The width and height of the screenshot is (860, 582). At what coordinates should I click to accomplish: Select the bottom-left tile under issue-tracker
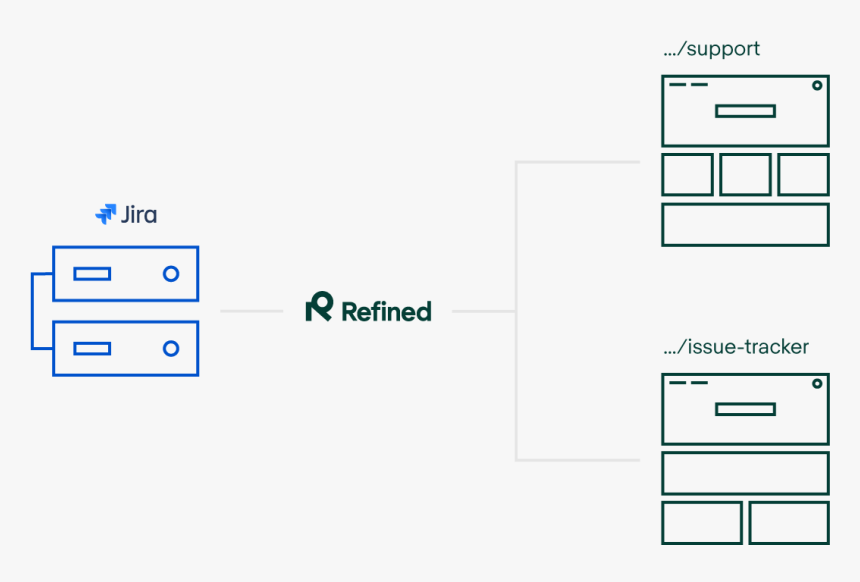(702, 523)
